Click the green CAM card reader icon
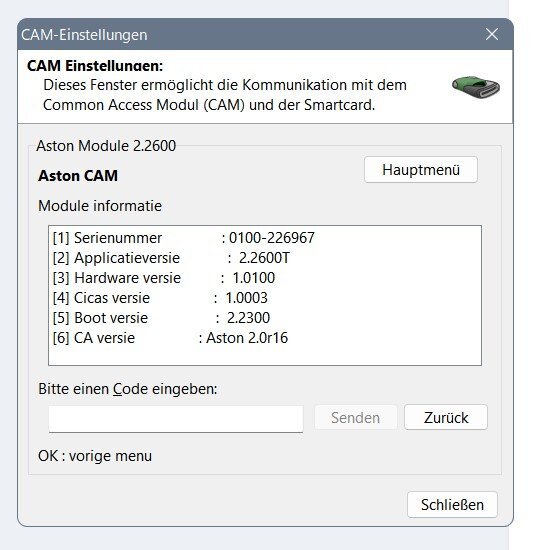Viewport: 546px width, 550px height. [x=476, y=86]
